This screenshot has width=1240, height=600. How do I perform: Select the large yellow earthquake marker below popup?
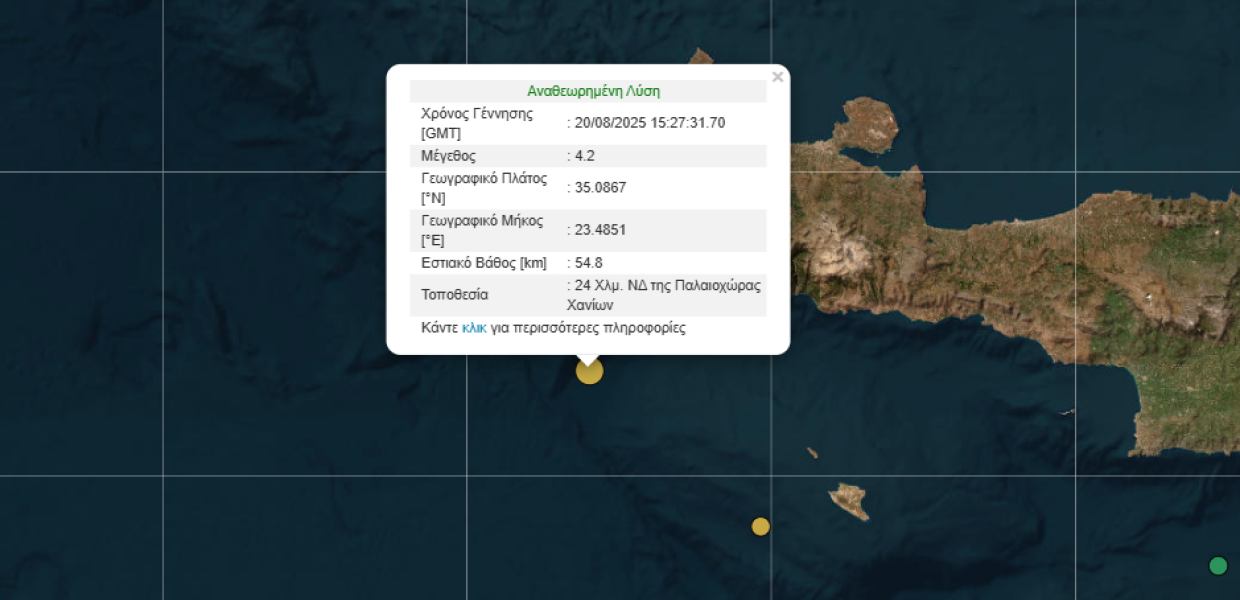[x=590, y=371]
